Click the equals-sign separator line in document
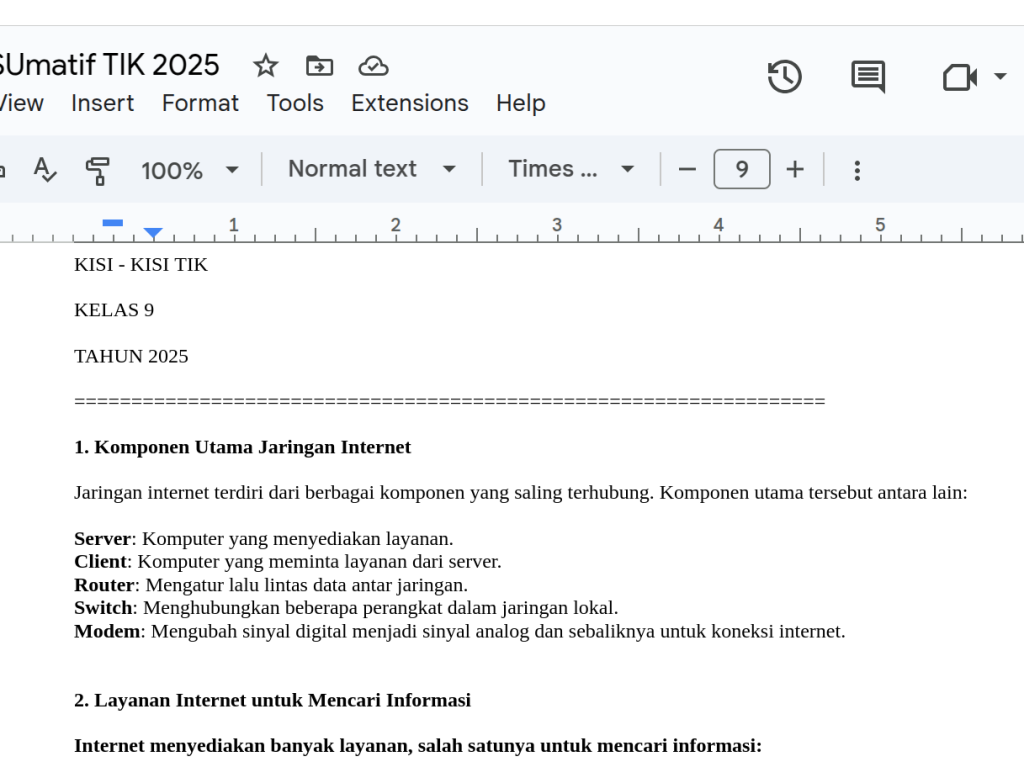This screenshot has width=1024, height=783. 450,401
